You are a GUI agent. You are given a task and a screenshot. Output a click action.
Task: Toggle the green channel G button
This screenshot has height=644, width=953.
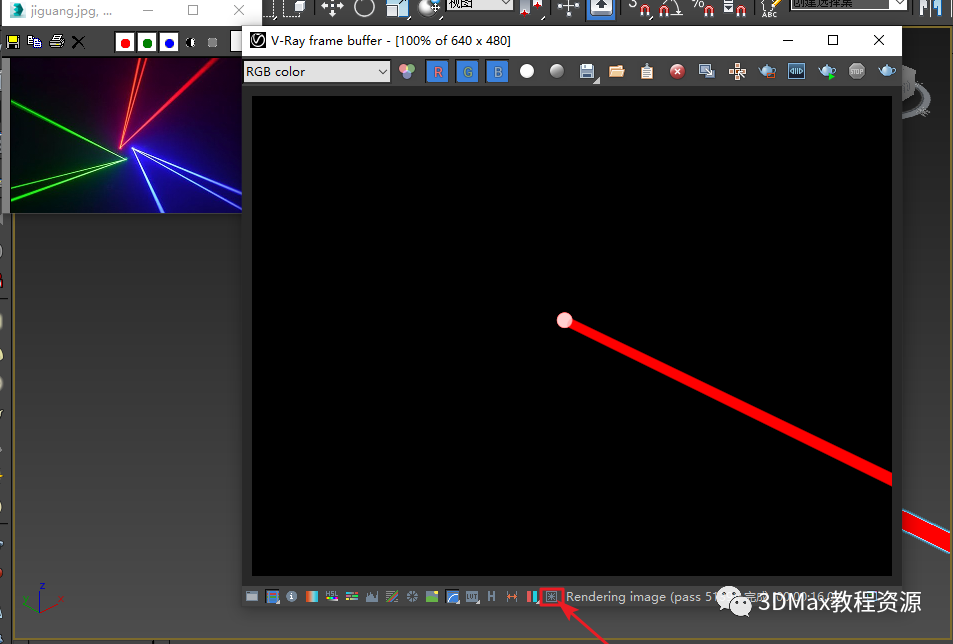[x=467, y=72]
